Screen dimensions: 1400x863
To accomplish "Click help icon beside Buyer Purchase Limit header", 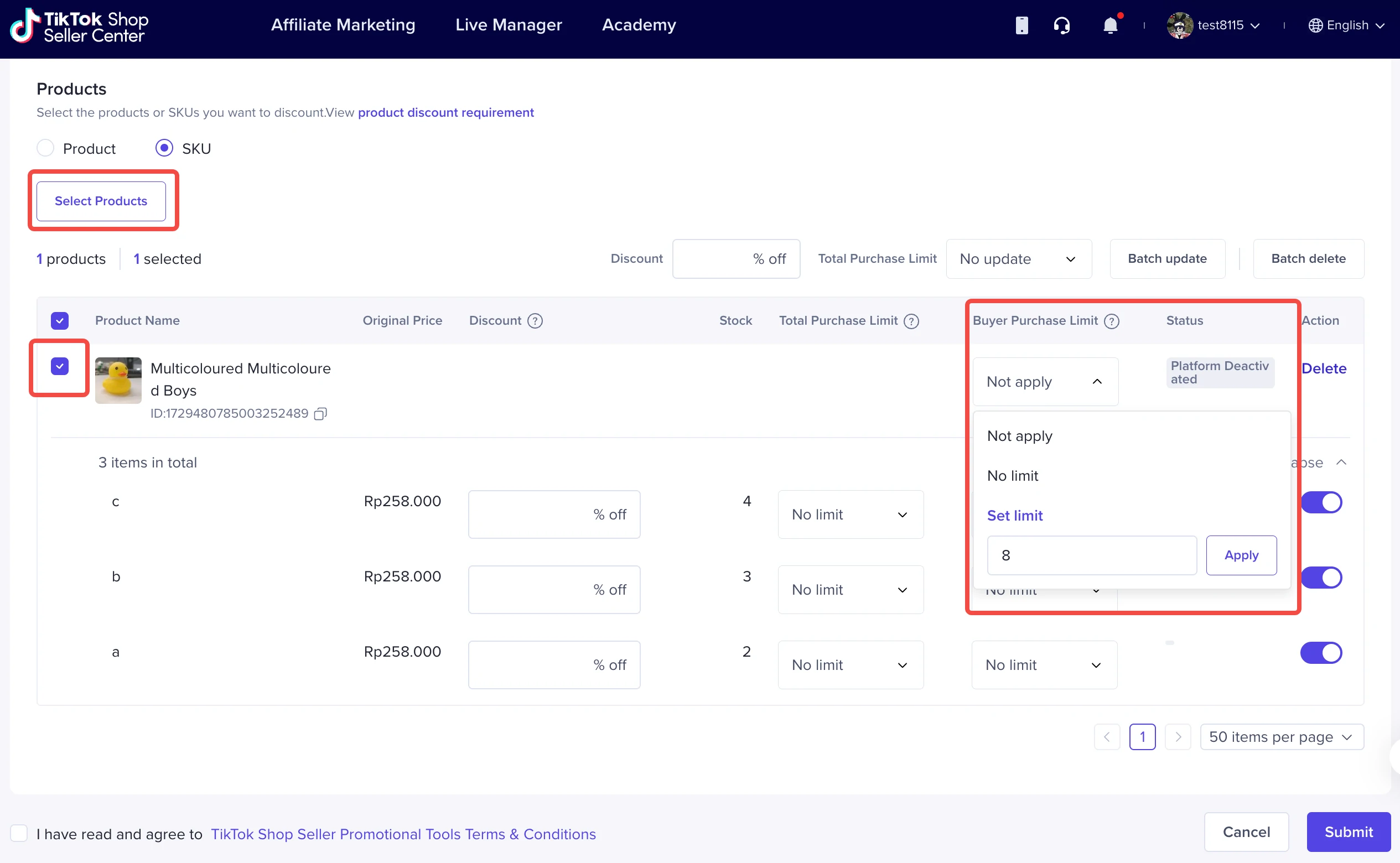I will (1111, 321).
